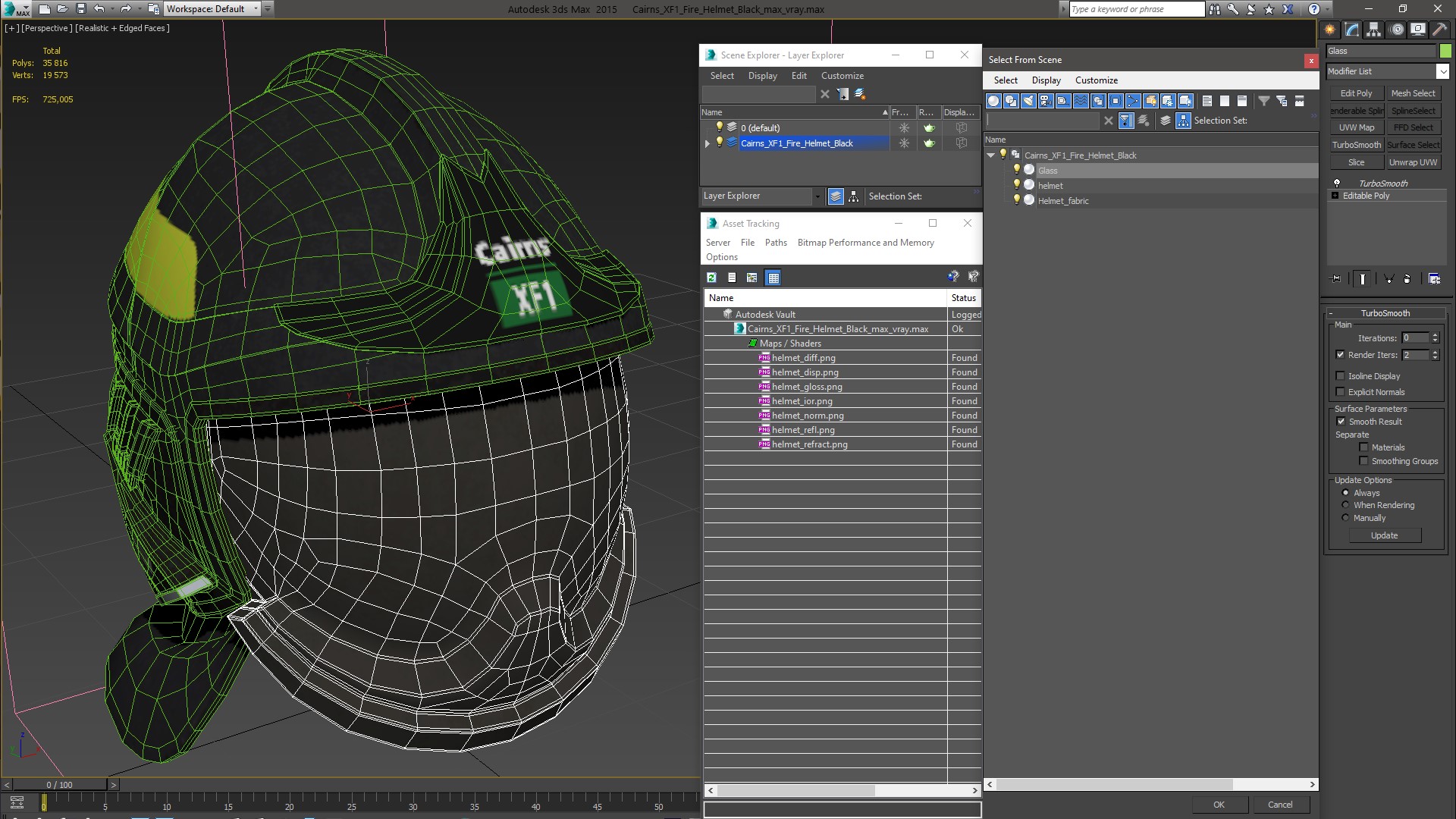1456x819 pixels.
Task: Click Table View icon in Asset Tracking toolbar
Action: (x=773, y=278)
